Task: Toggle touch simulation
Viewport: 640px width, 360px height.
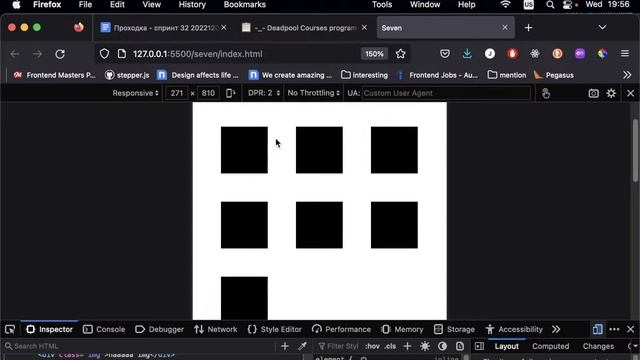Action: [546, 93]
